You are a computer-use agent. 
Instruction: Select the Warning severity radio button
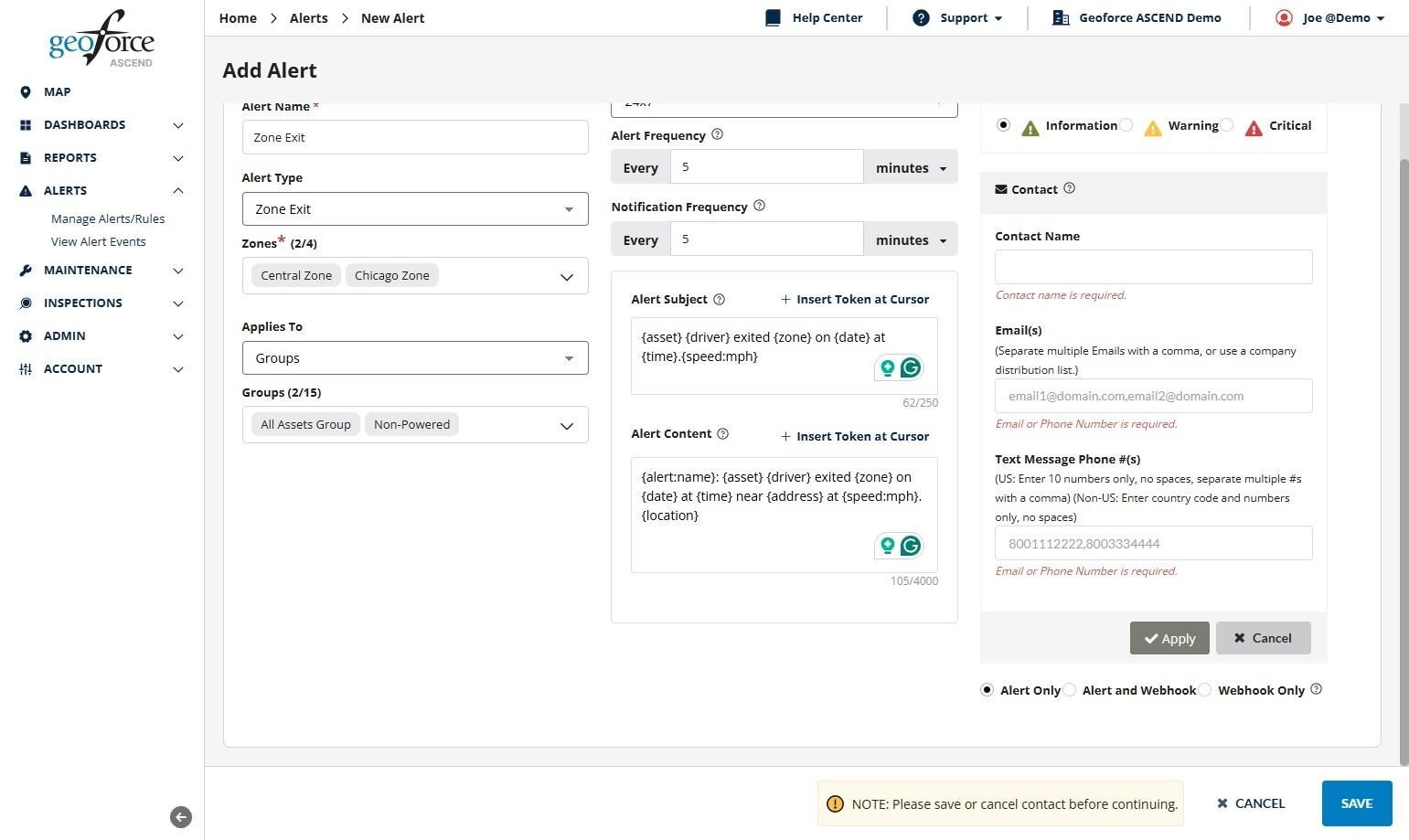tap(1126, 124)
